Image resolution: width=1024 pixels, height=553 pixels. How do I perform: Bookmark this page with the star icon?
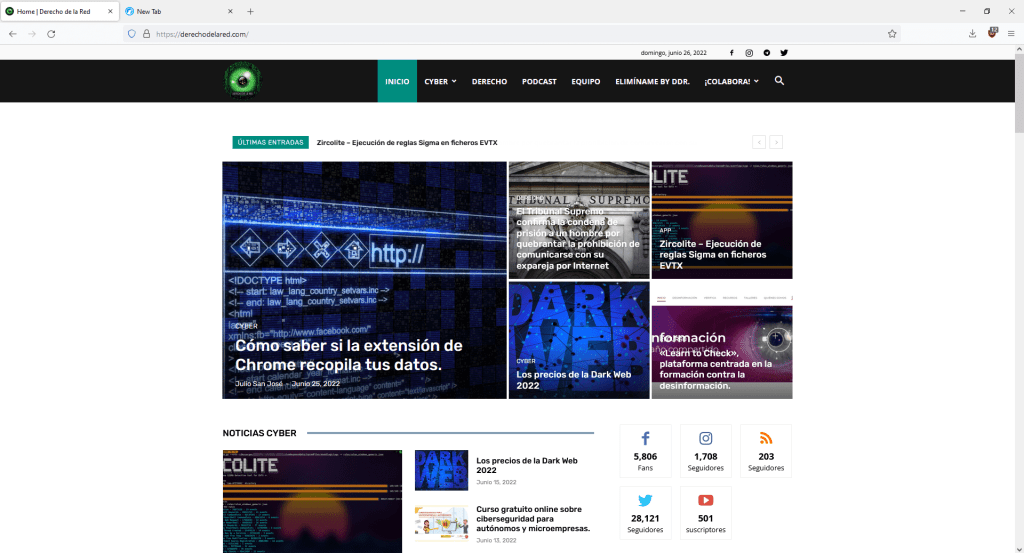pos(891,33)
